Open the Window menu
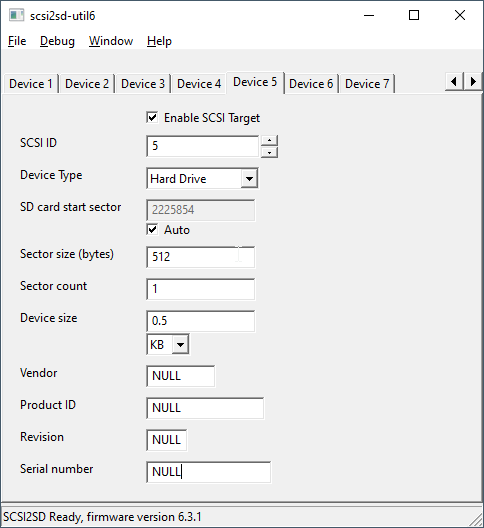The width and height of the screenshot is (484, 528). (111, 41)
